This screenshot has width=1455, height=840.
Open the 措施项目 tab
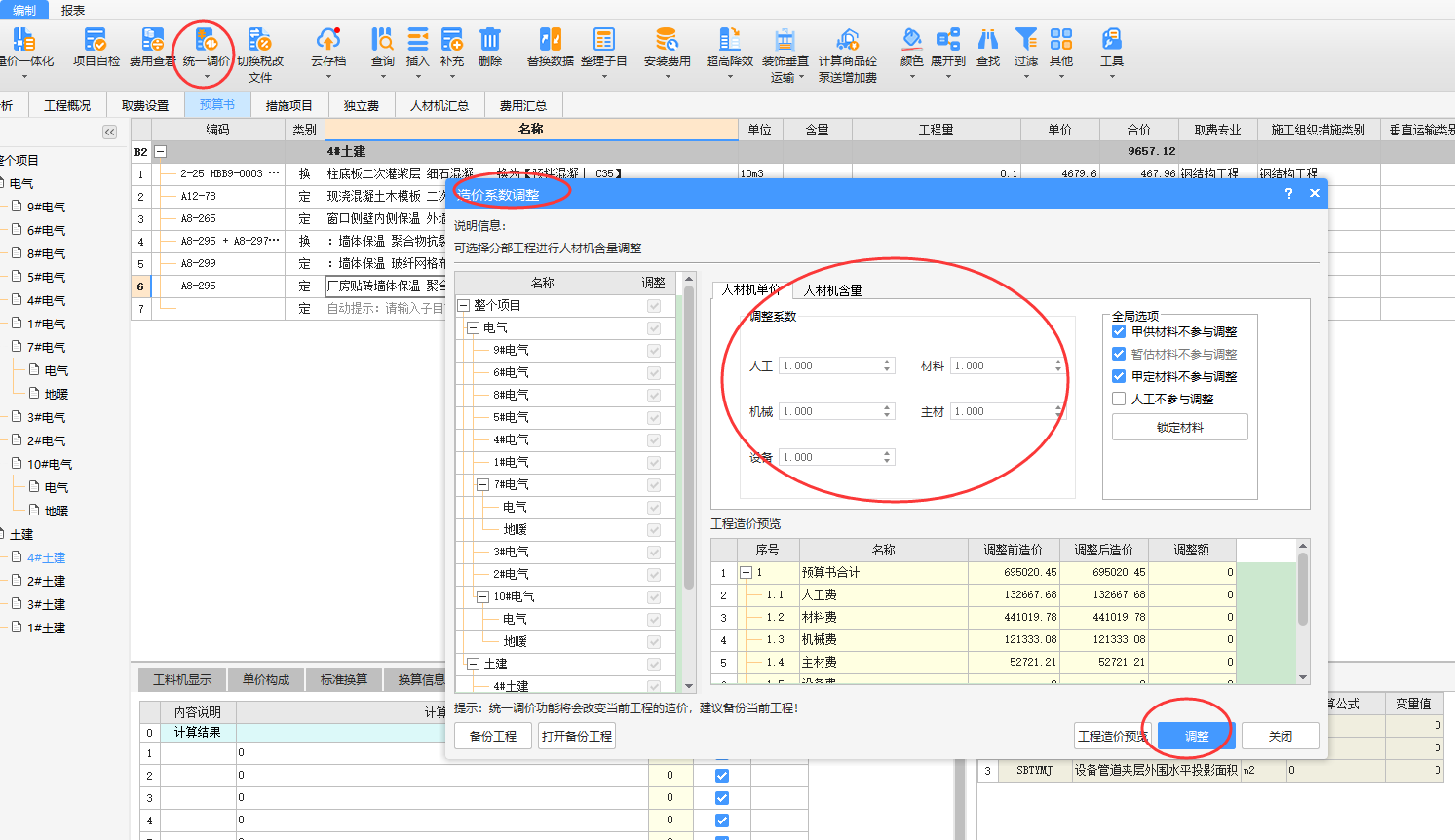click(x=289, y=105)
